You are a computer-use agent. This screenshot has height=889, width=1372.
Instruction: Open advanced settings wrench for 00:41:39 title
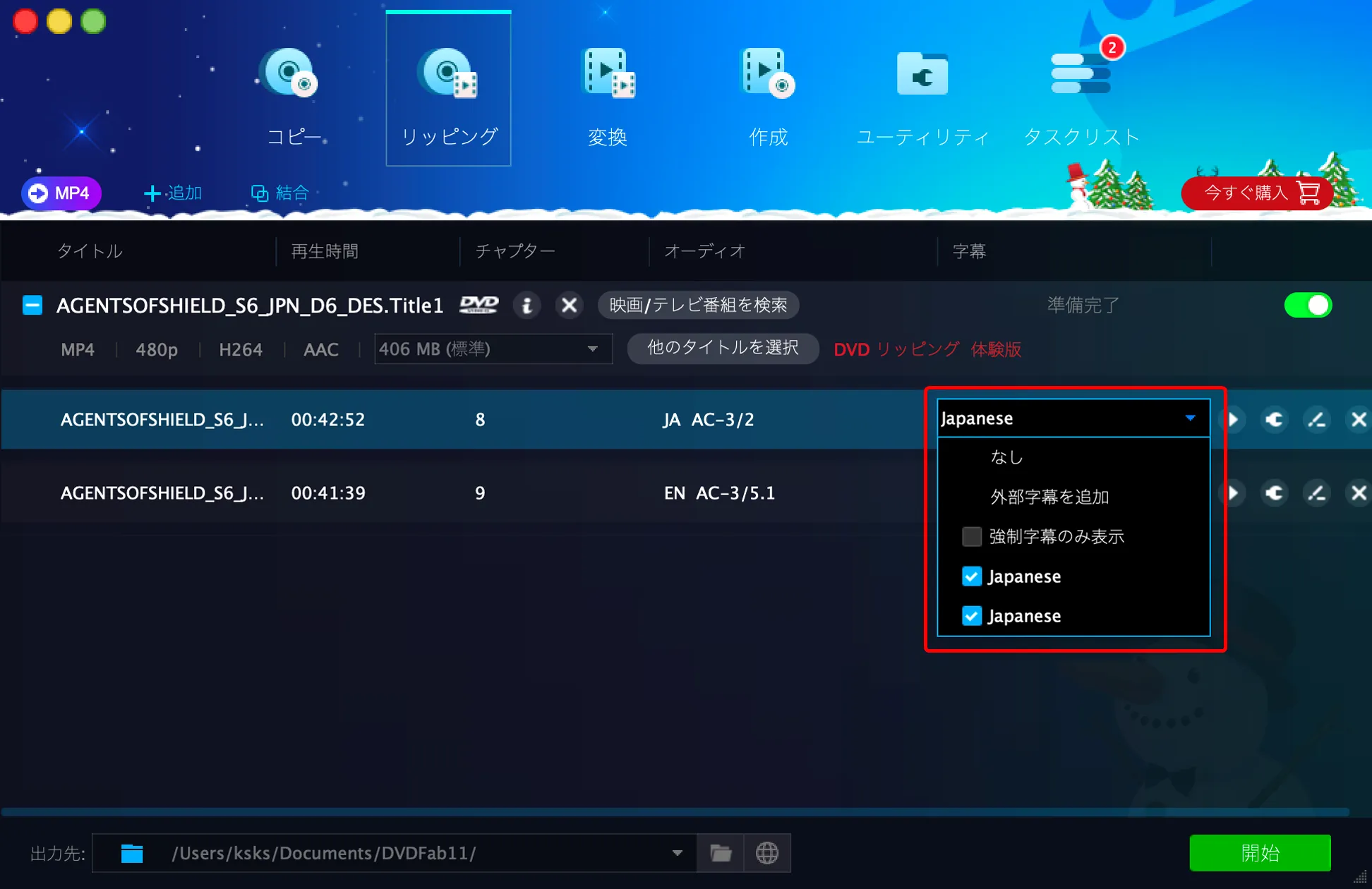point(1274,493)
